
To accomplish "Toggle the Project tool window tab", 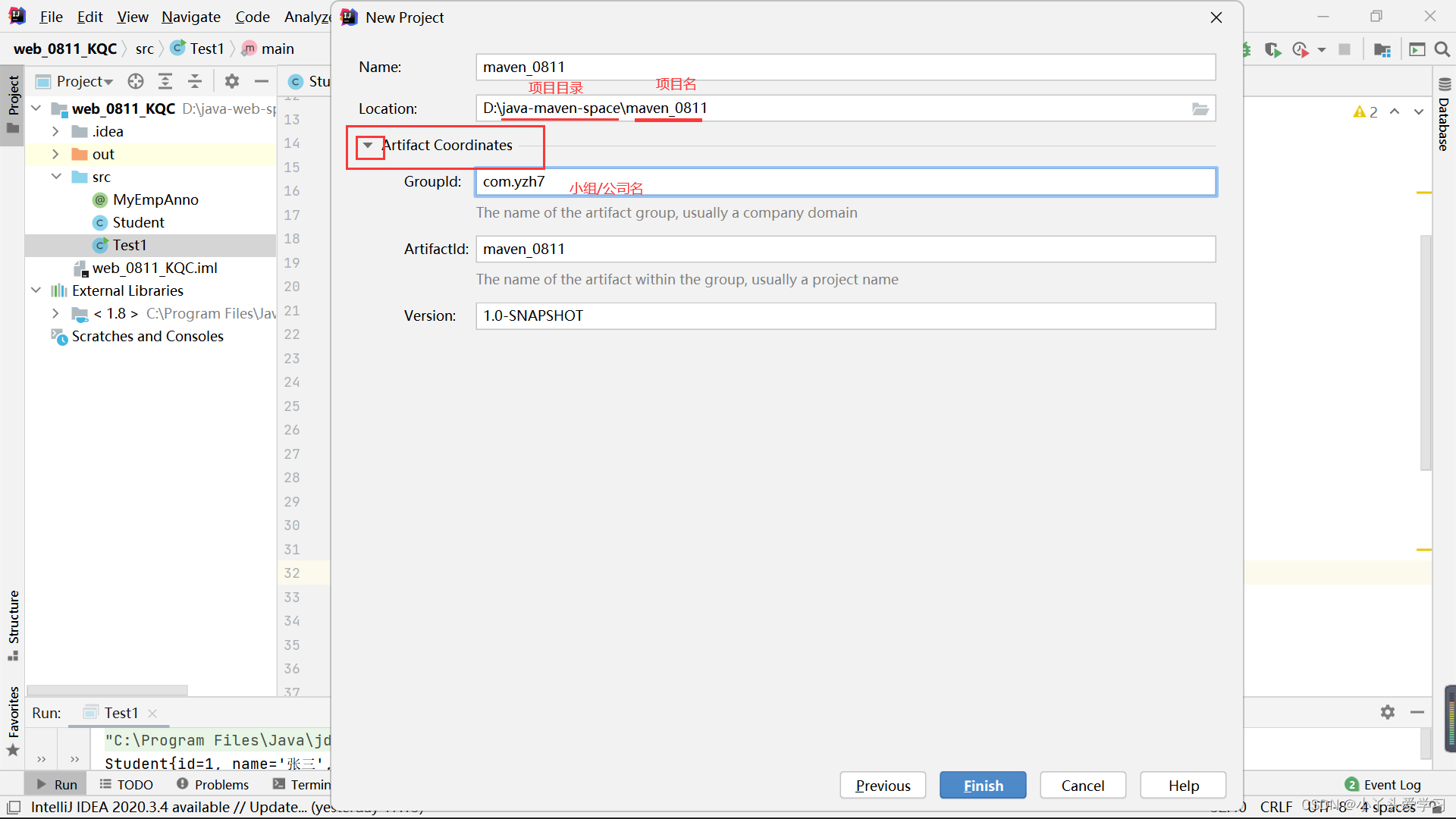I will (x=13, y=105).
